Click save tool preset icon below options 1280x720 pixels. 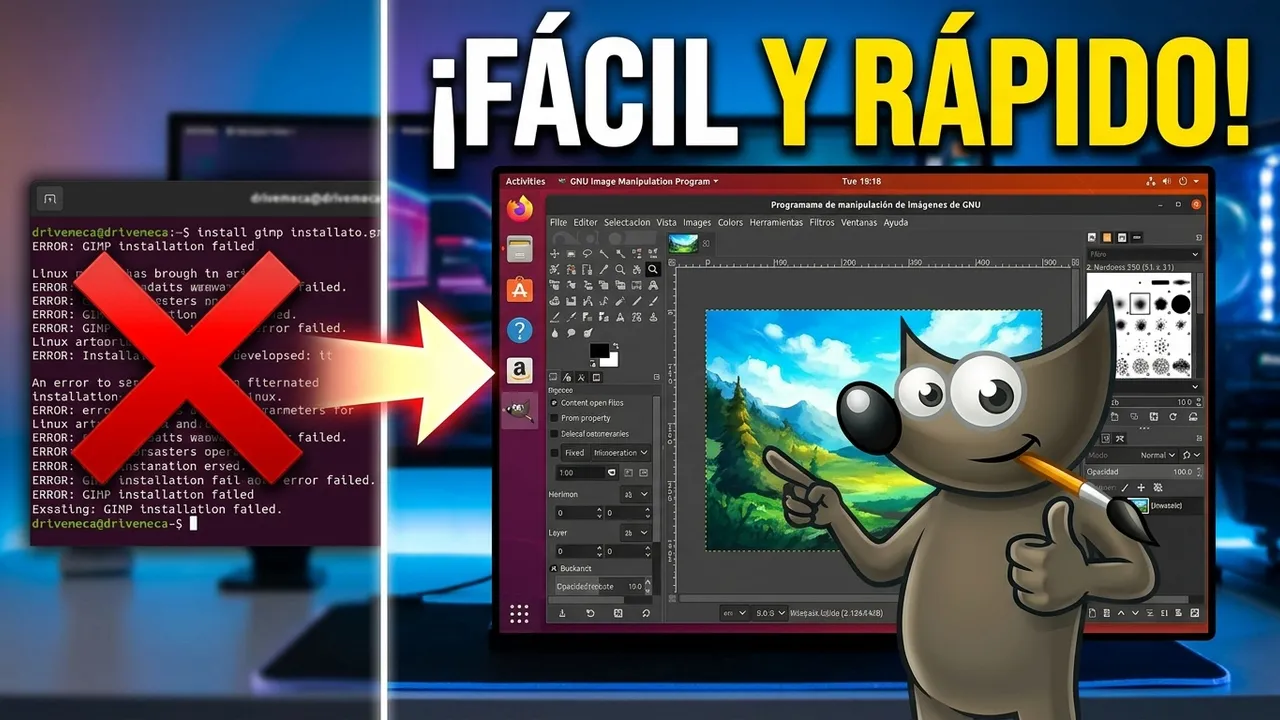pyautogui.click(x=562, y=613)
